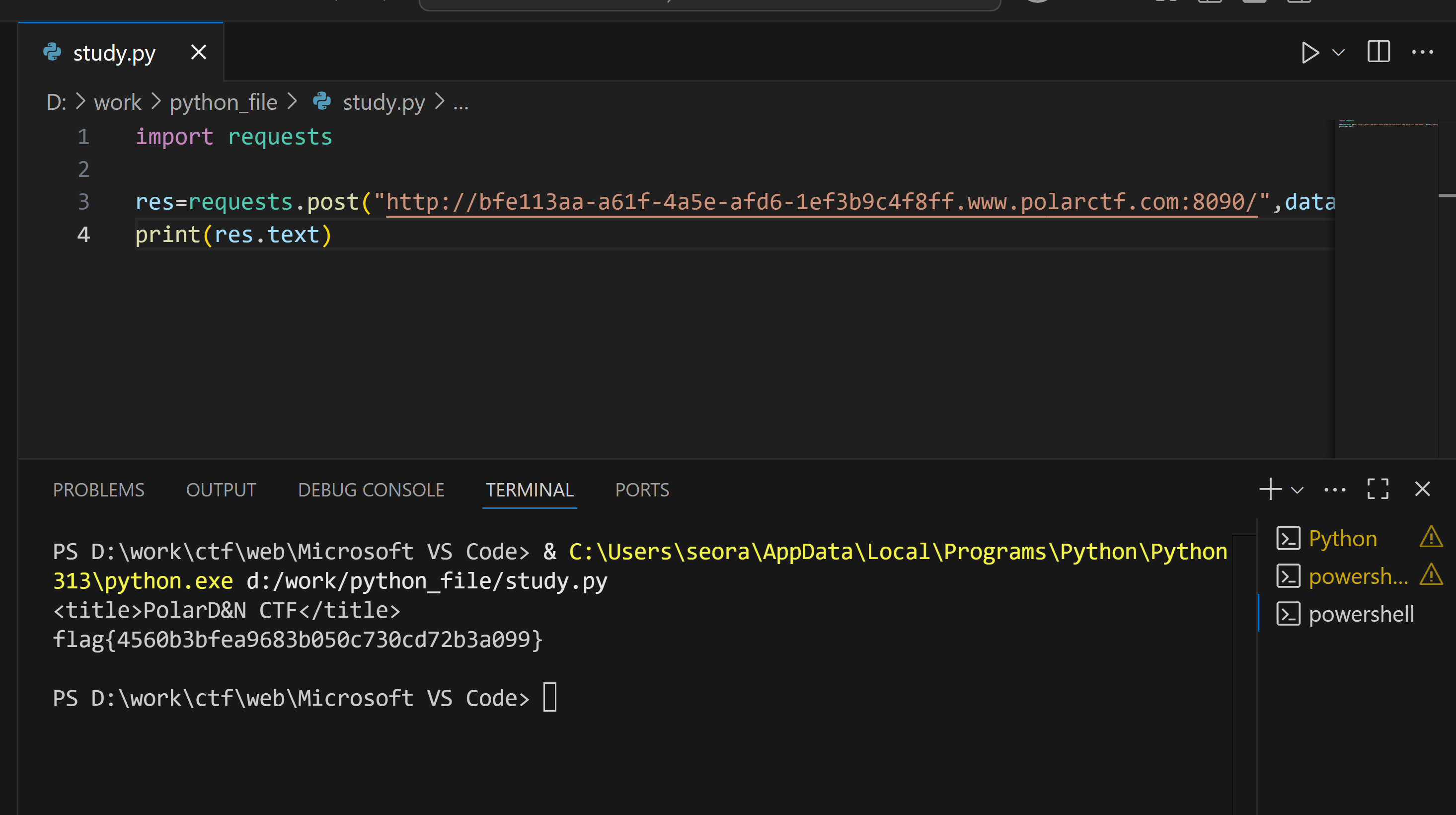Select the Python terminal session

[1342, 538]
